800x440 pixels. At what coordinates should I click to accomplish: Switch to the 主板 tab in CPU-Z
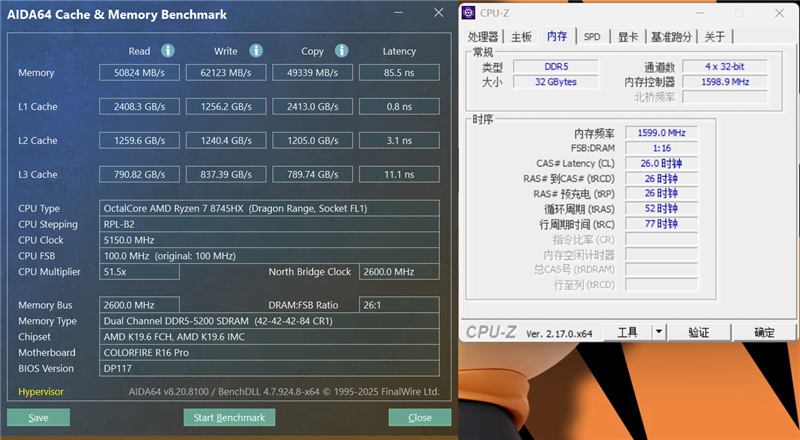coord(521,37)
